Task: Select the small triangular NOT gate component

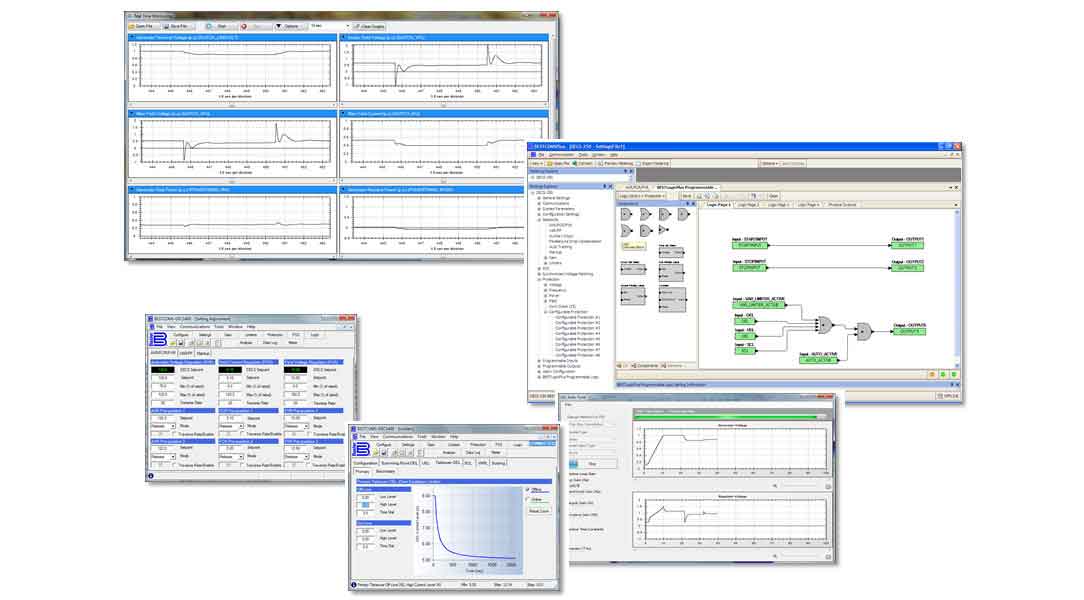Action: (663, 229)
